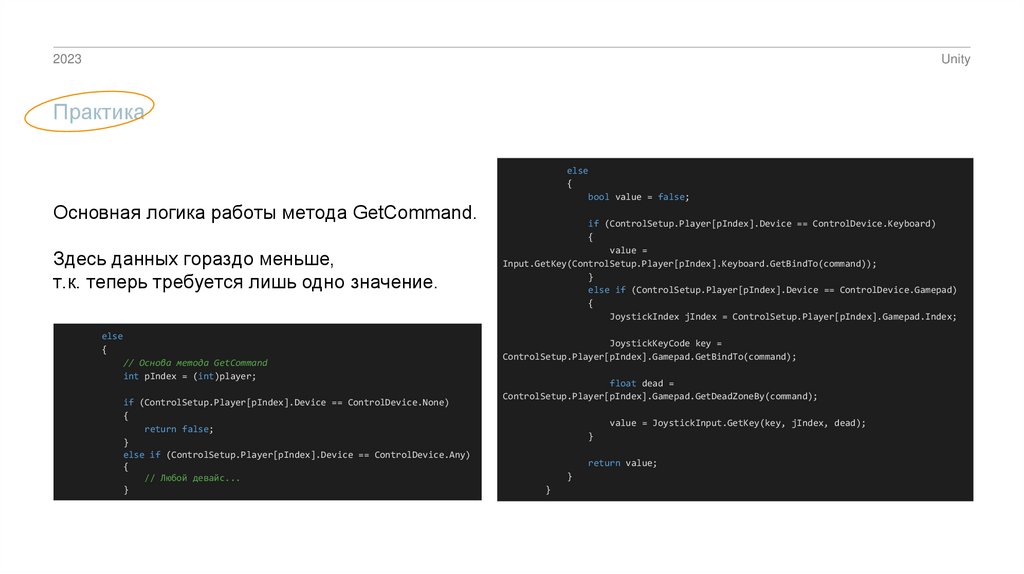Click the line "Здесь данных гораздо меньше,"
The height and width of the screenshot is (574, 1024).
(193, 259)
